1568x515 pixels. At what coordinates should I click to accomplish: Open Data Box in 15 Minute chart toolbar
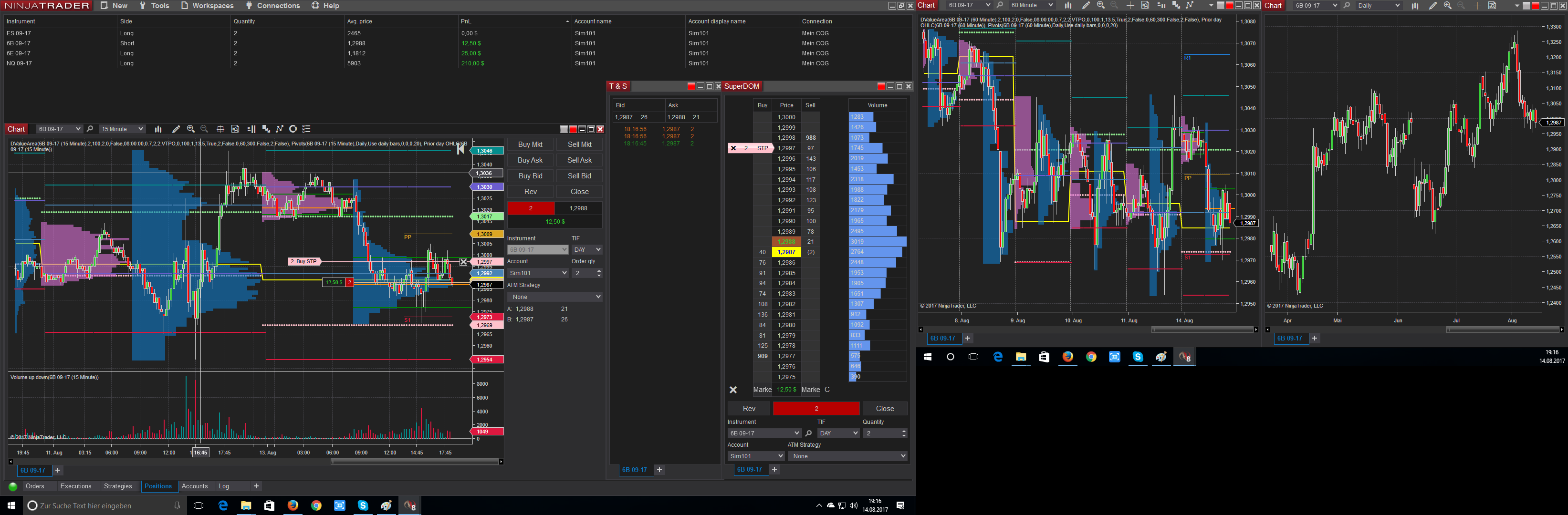(235, 129)
